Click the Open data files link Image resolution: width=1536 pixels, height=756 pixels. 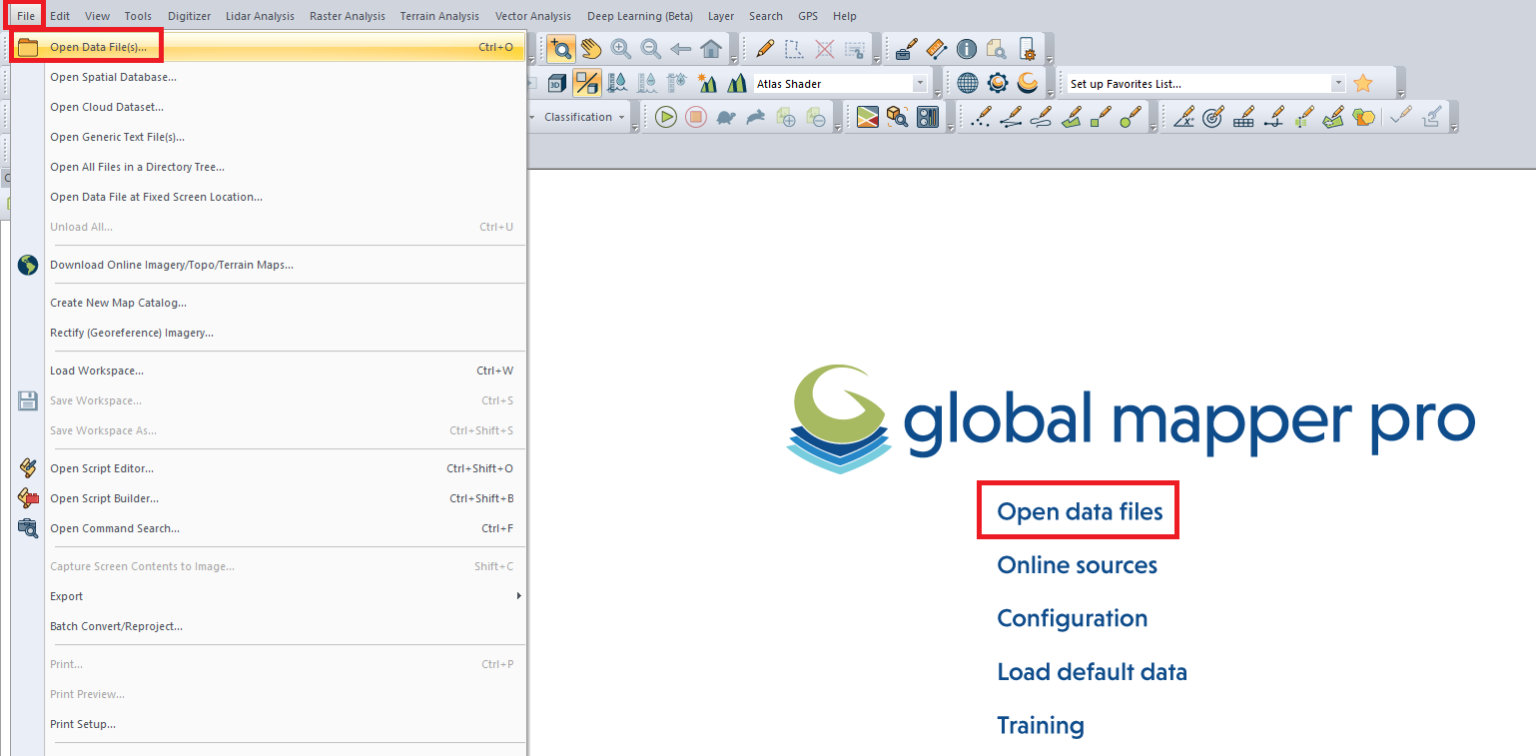click(1078, 511)
